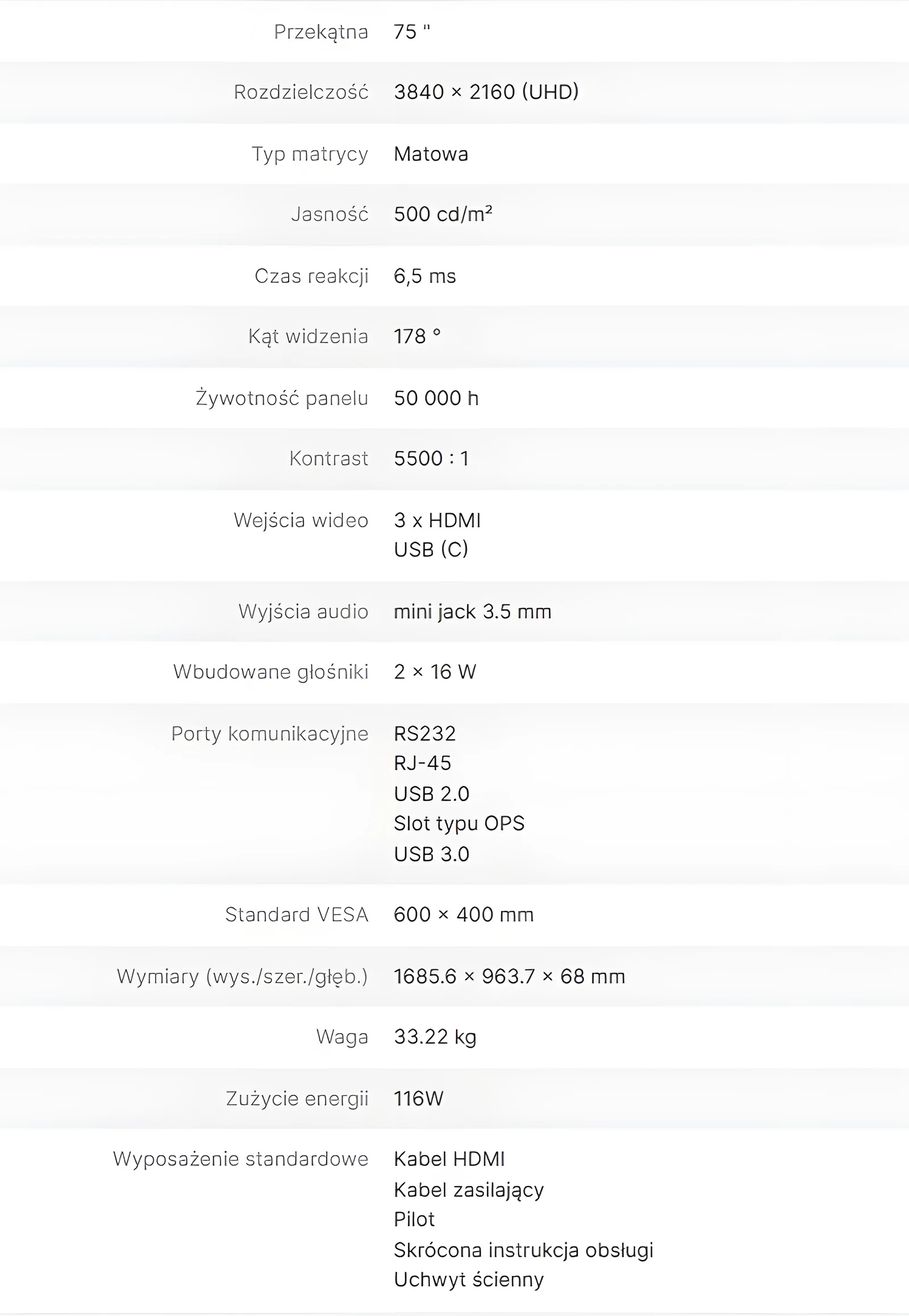
Task: Select the Czas reakcji 6,5 ms value
Action: pyautogui.click(x=425, y=276)
